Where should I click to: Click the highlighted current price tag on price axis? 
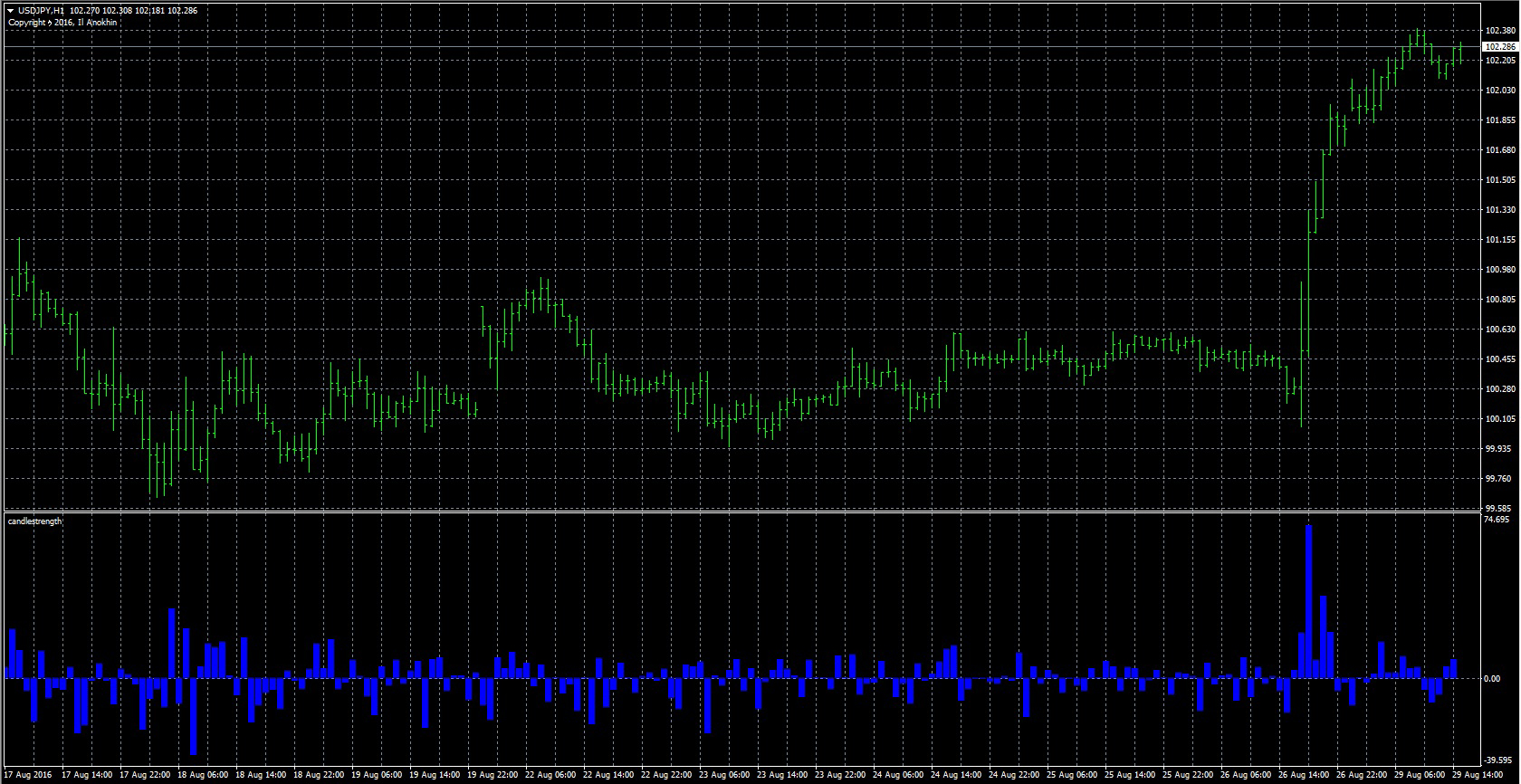(x=1500, y=46)
